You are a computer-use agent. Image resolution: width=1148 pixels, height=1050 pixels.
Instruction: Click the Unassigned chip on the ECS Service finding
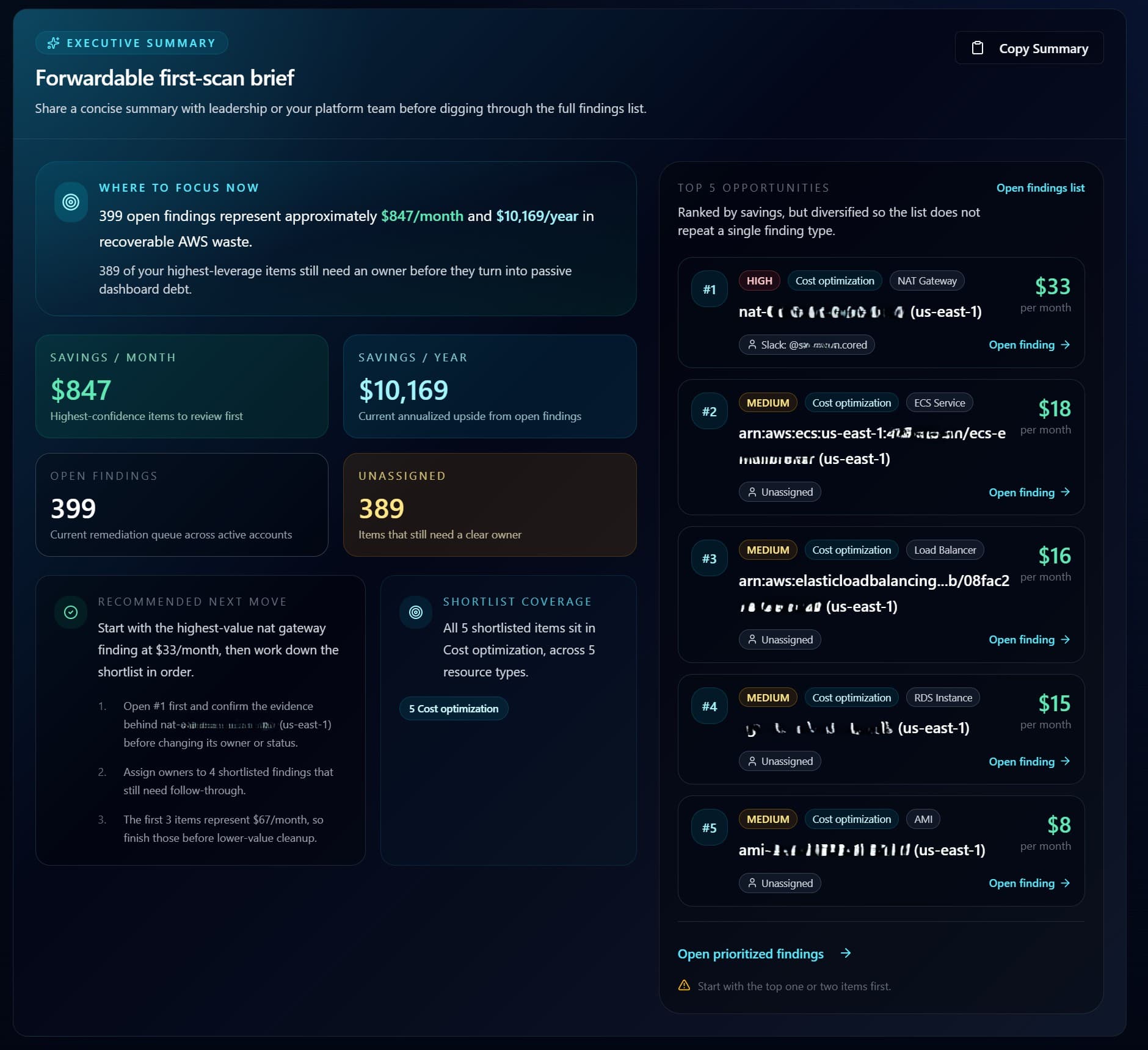pos(780,492)
